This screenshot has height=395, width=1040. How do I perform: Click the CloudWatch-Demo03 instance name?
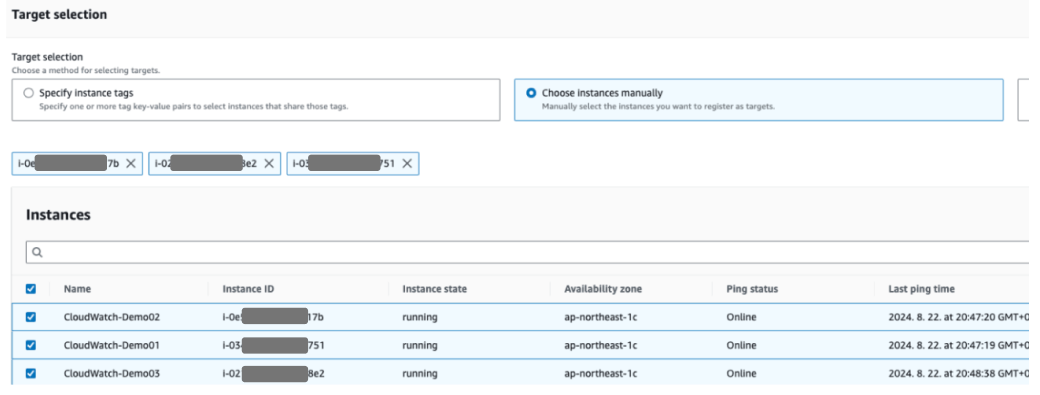(111, 373)
